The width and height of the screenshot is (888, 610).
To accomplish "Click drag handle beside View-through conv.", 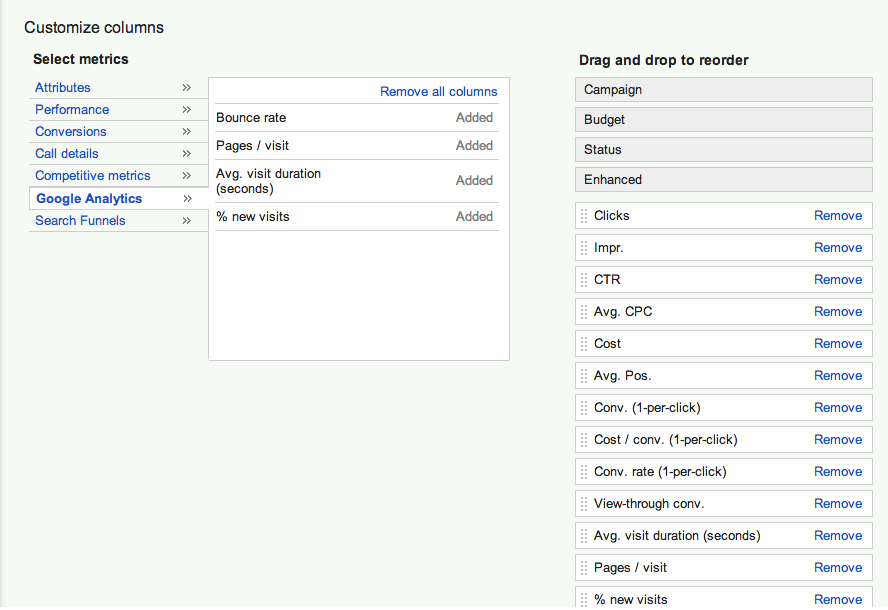I will click(585, 504).
